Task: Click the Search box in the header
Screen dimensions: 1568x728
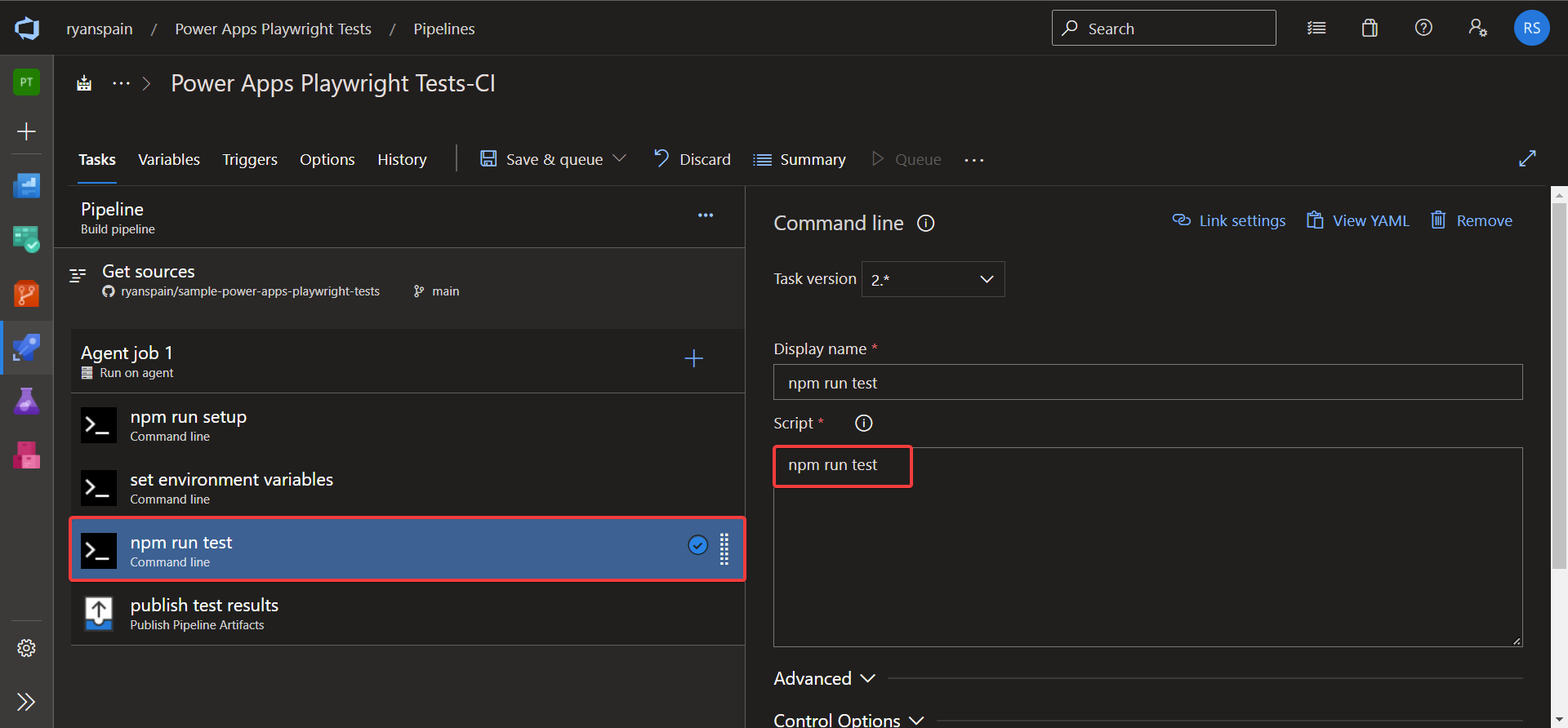Action: 1164,28
